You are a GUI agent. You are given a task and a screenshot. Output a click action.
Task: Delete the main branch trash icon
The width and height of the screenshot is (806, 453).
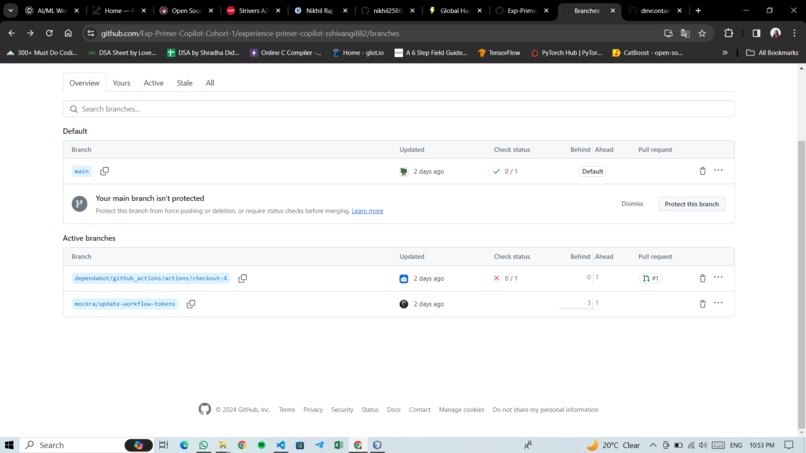tap(702, 171)
